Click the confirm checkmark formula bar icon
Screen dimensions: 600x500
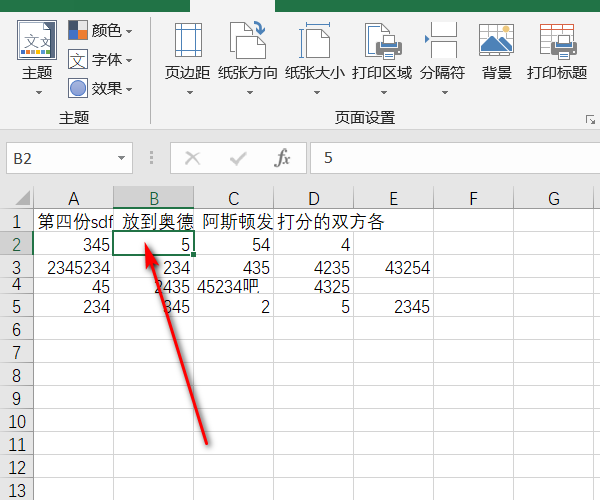pos(238,158)
